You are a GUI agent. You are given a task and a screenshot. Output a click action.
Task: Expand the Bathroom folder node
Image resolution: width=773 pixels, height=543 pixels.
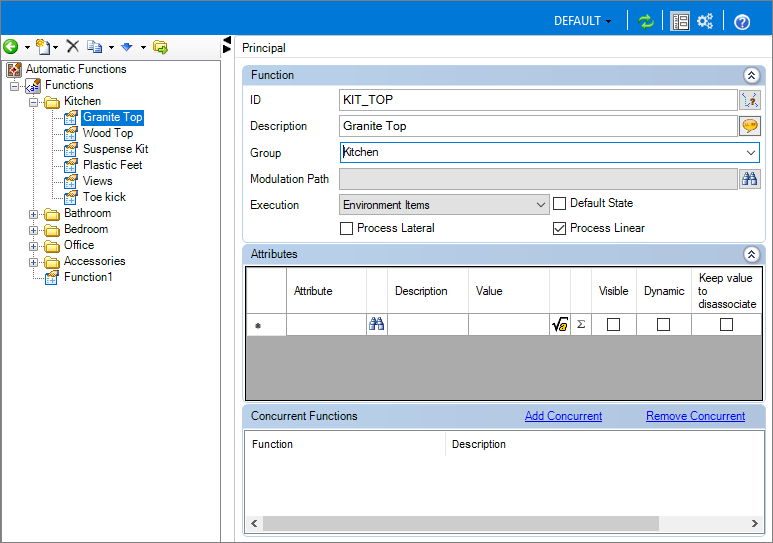click(33, 214)
